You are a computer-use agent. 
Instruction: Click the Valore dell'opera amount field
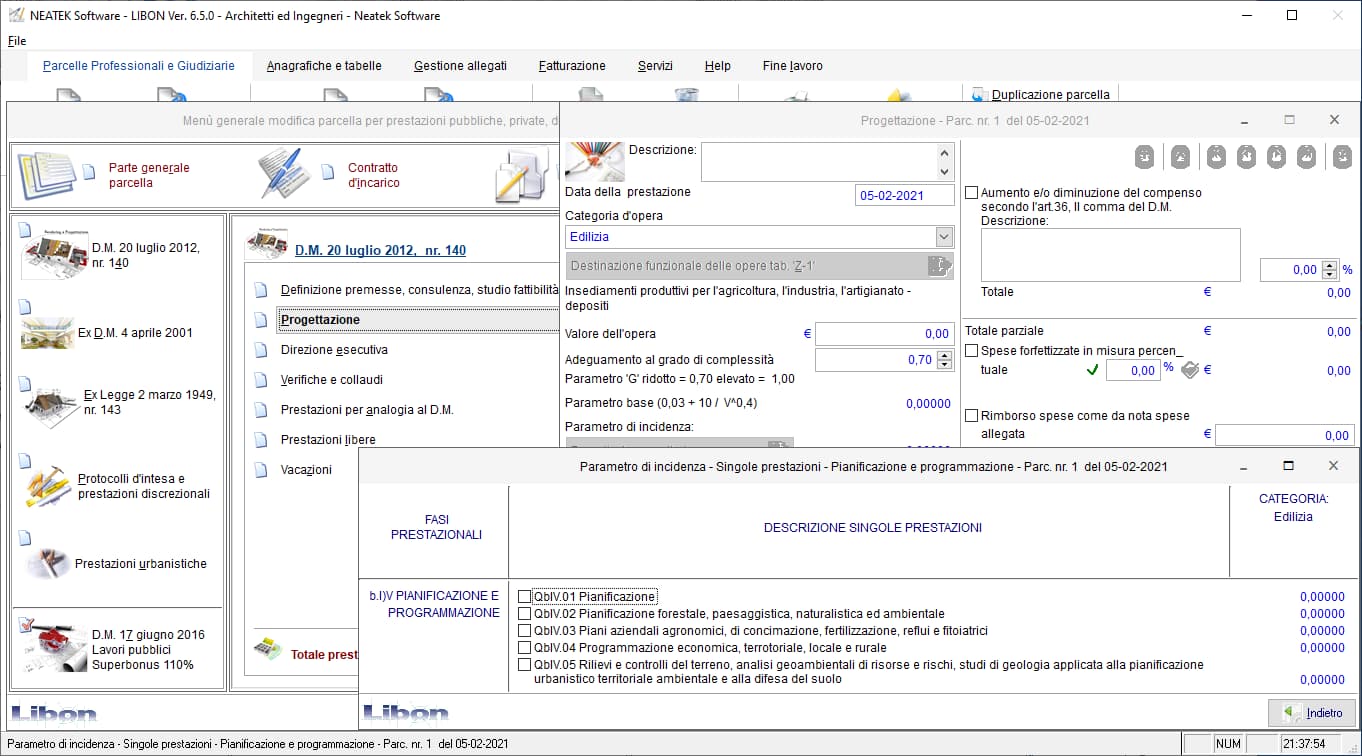[884, 334]
